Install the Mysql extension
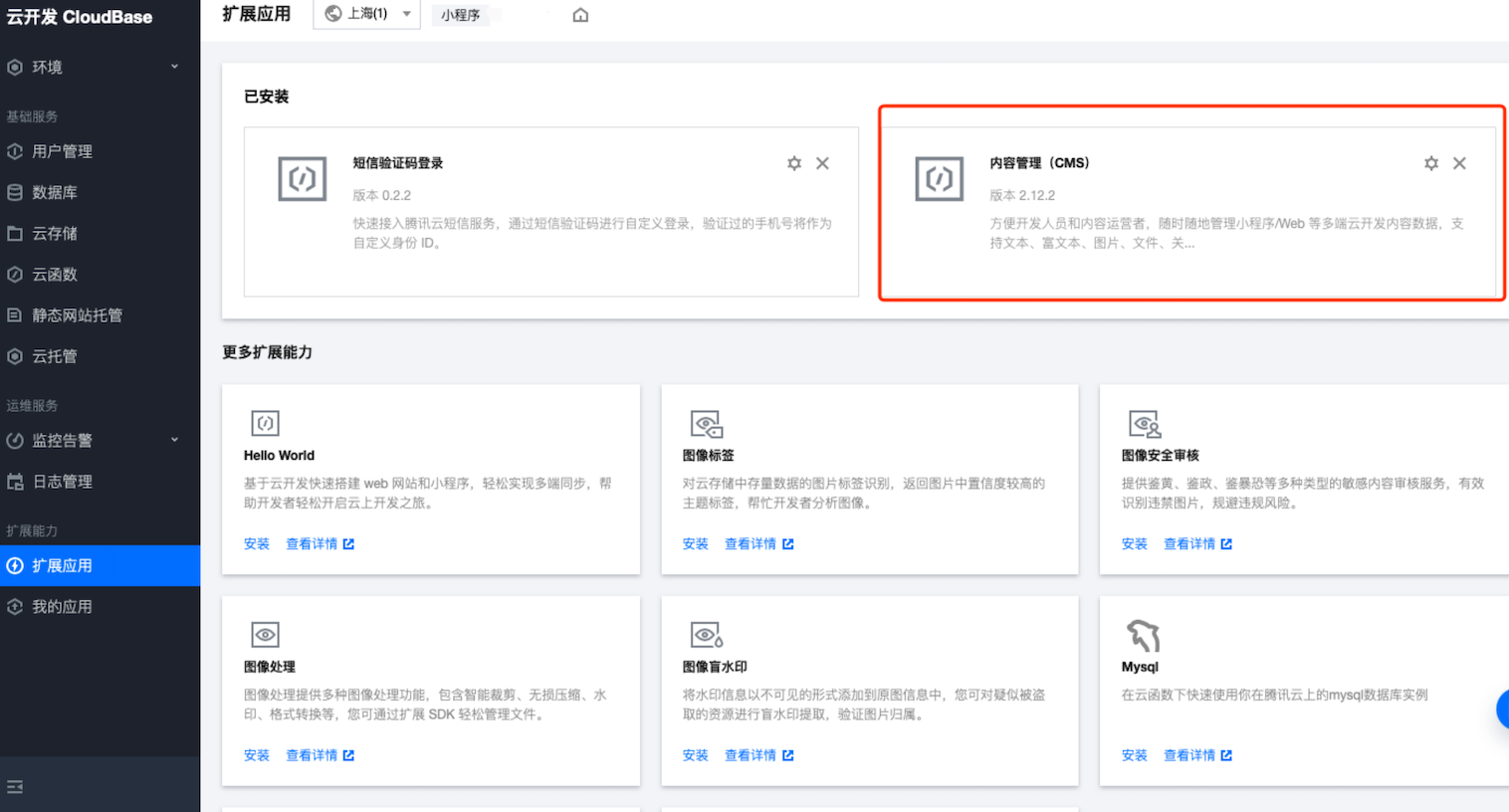Viewport: 1509px width, 812px height. point(1135,756)
